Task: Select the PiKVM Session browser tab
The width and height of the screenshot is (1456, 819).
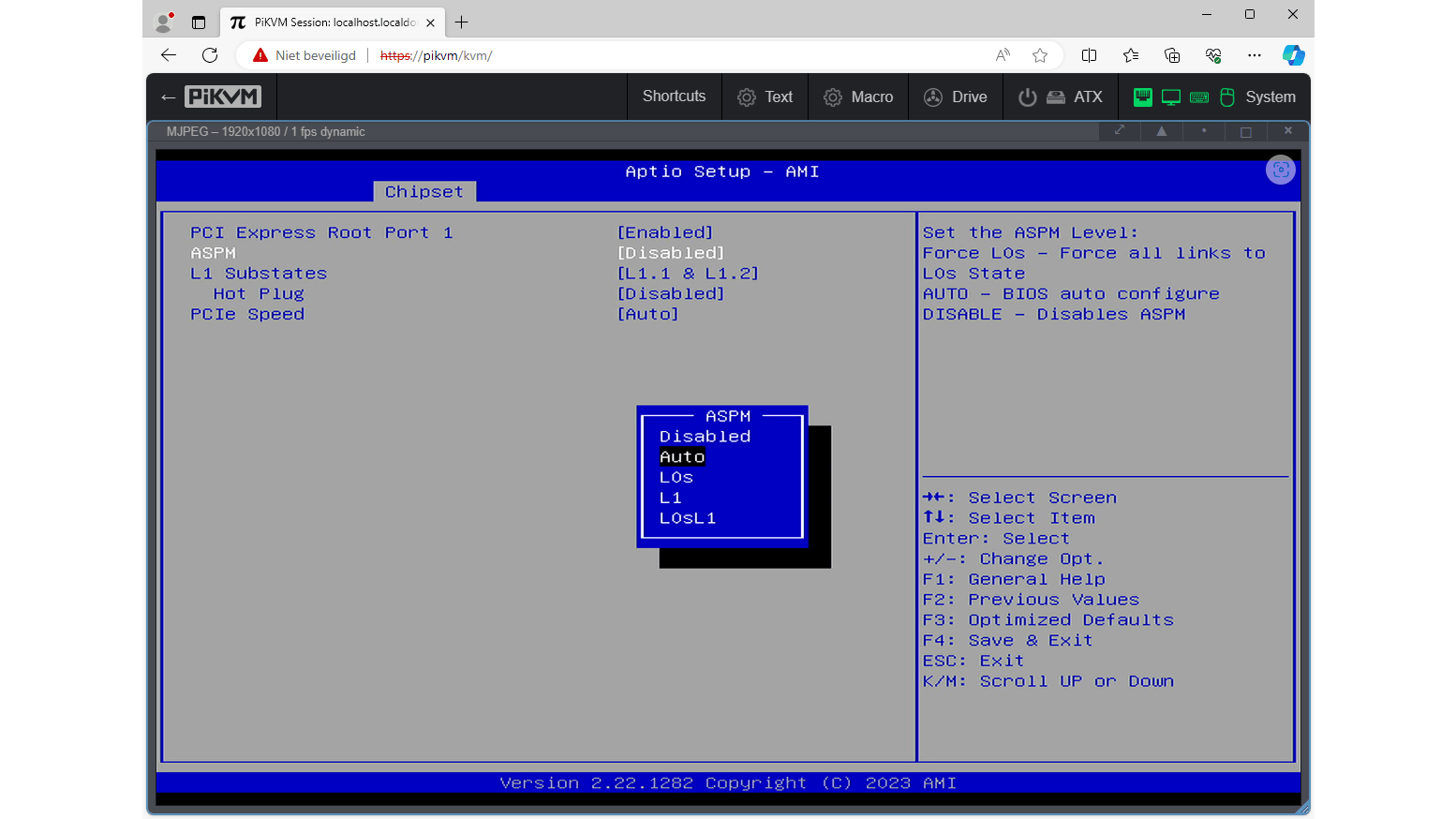Action: pos(334,22)
